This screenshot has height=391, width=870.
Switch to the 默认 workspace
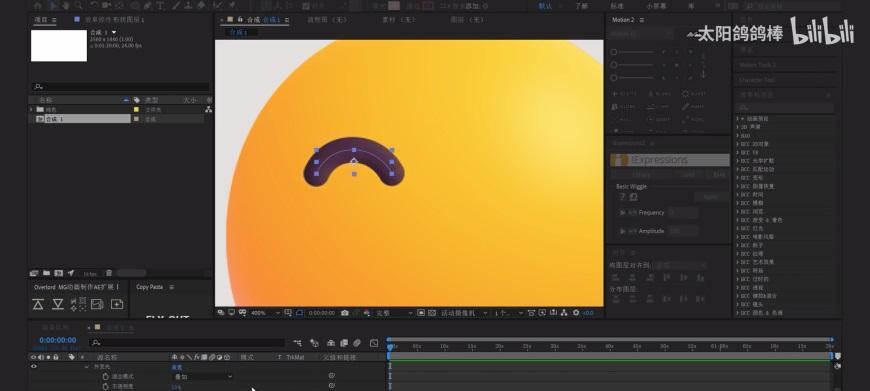[546, 6]
